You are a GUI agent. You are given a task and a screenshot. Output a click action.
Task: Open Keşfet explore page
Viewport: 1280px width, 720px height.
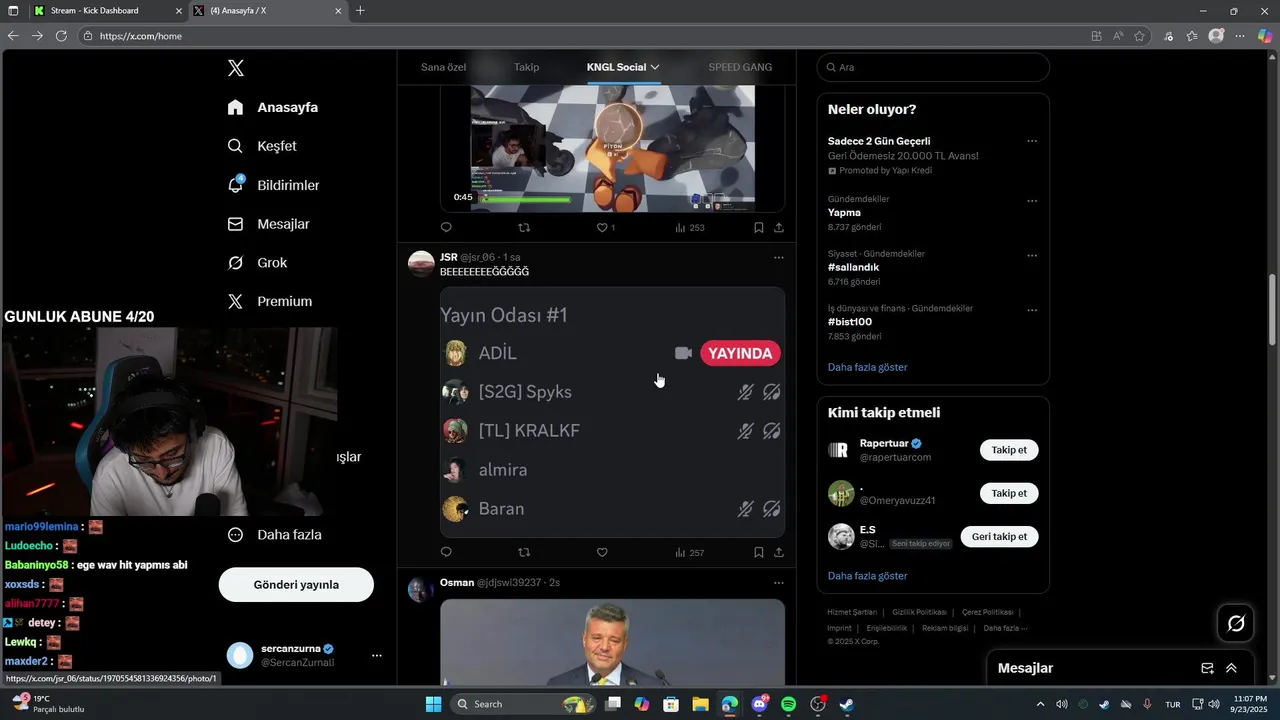pos(262,146)
